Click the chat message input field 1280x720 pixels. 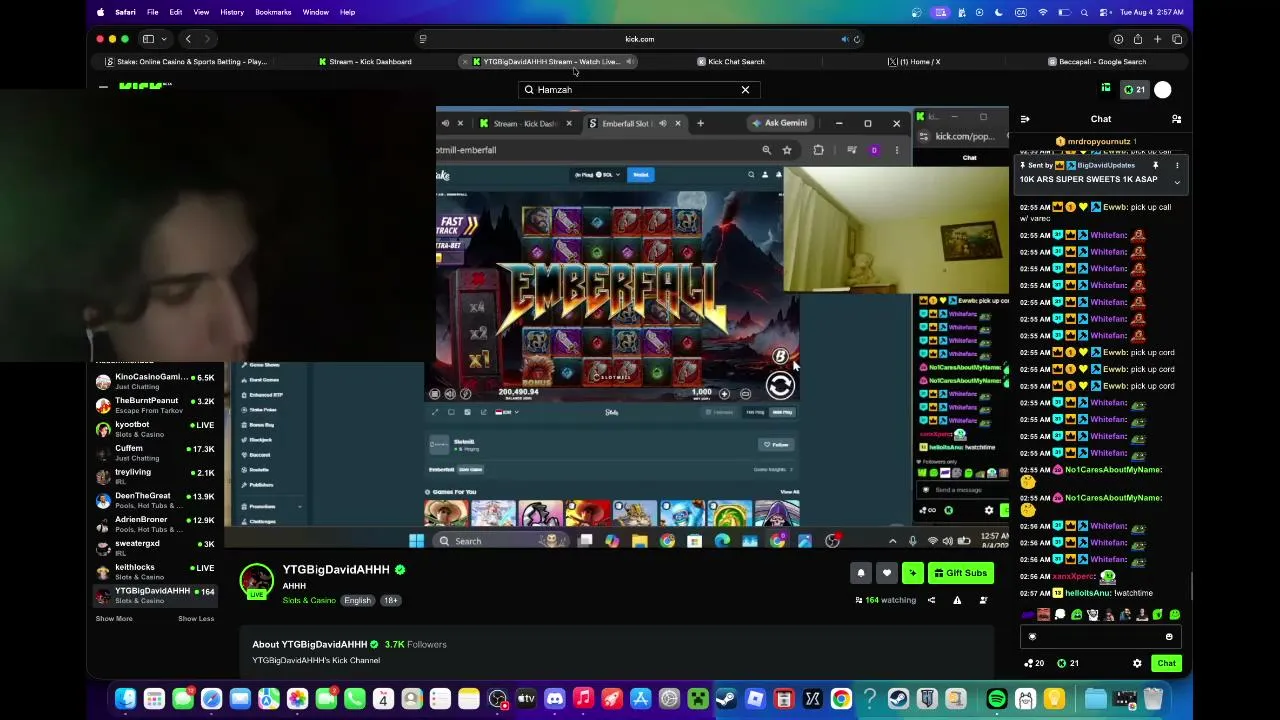click(1100, 636)
